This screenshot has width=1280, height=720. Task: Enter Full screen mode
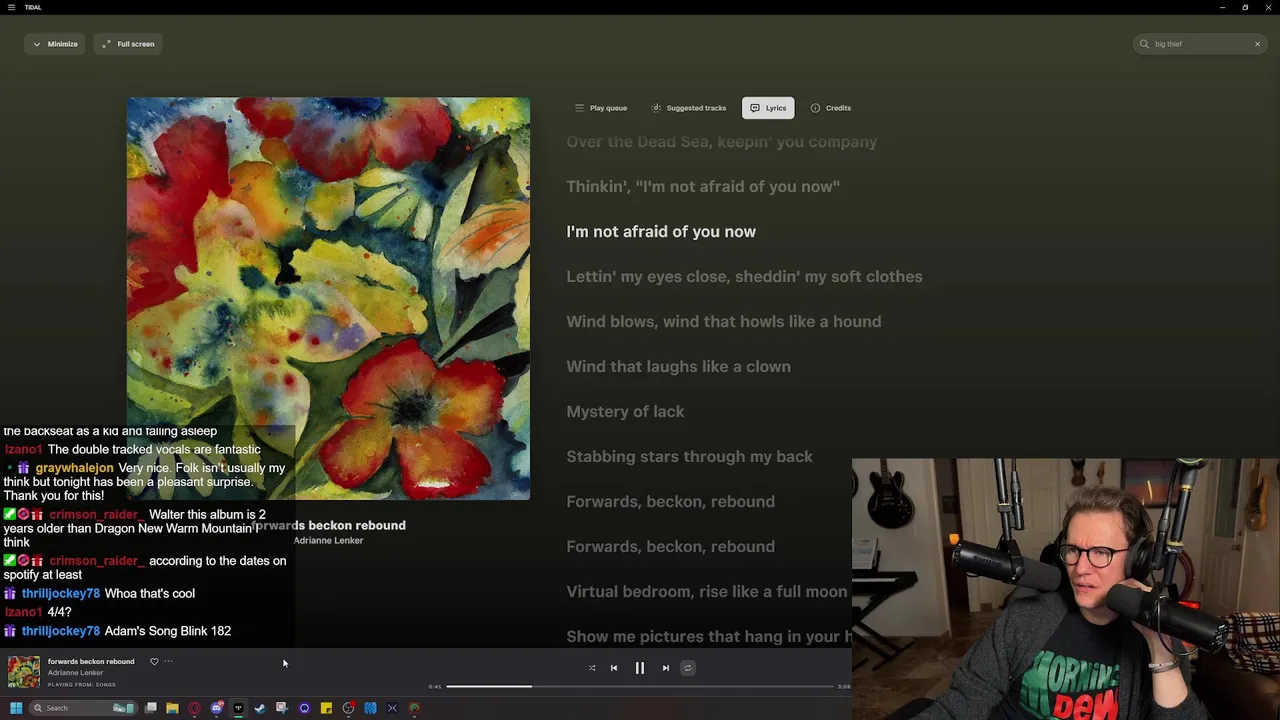coord(128,44)
